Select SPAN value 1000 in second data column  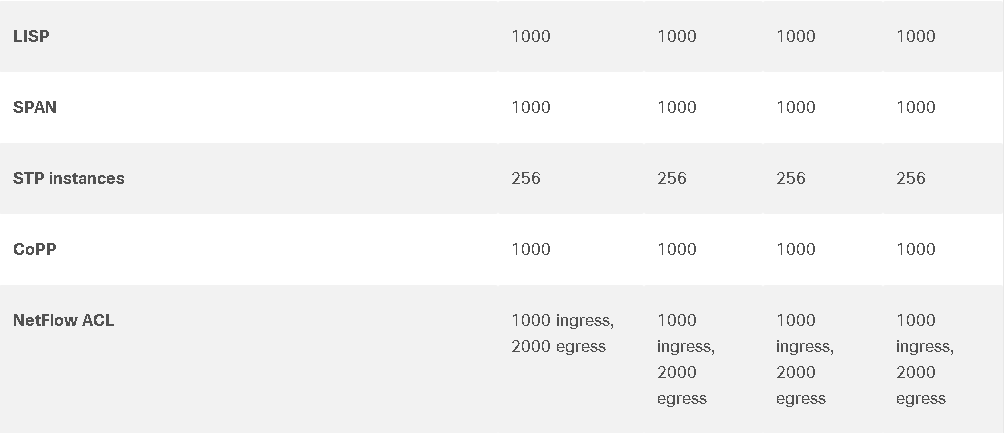(676, 108)
